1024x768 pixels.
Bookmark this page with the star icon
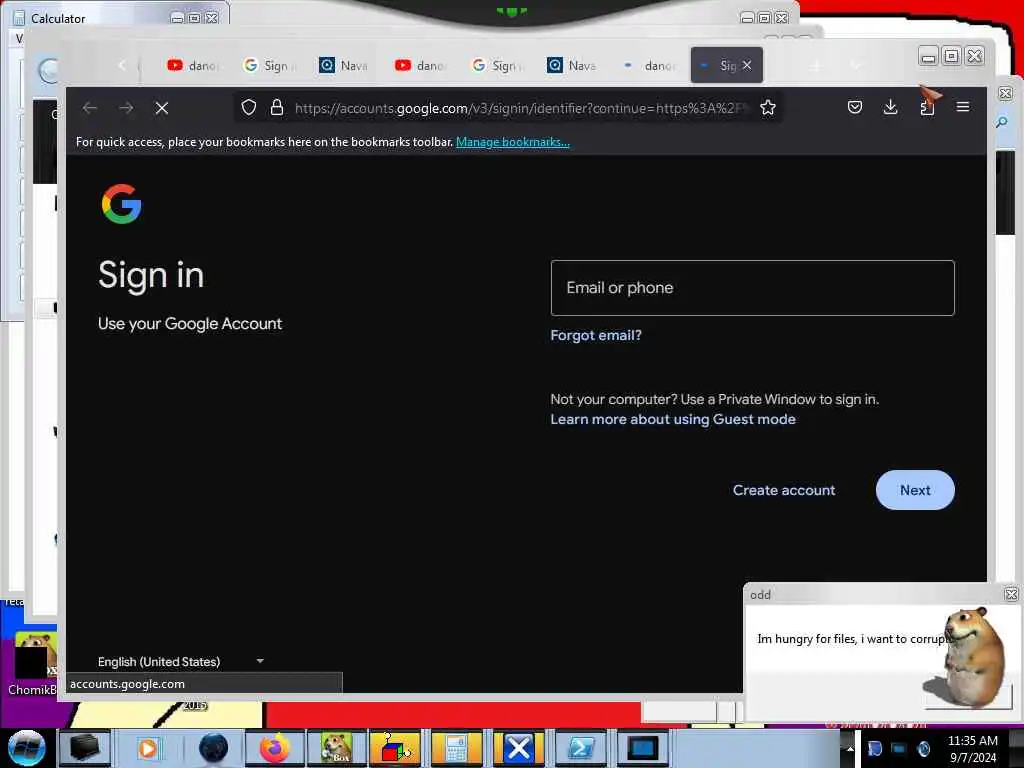point(768,108)
